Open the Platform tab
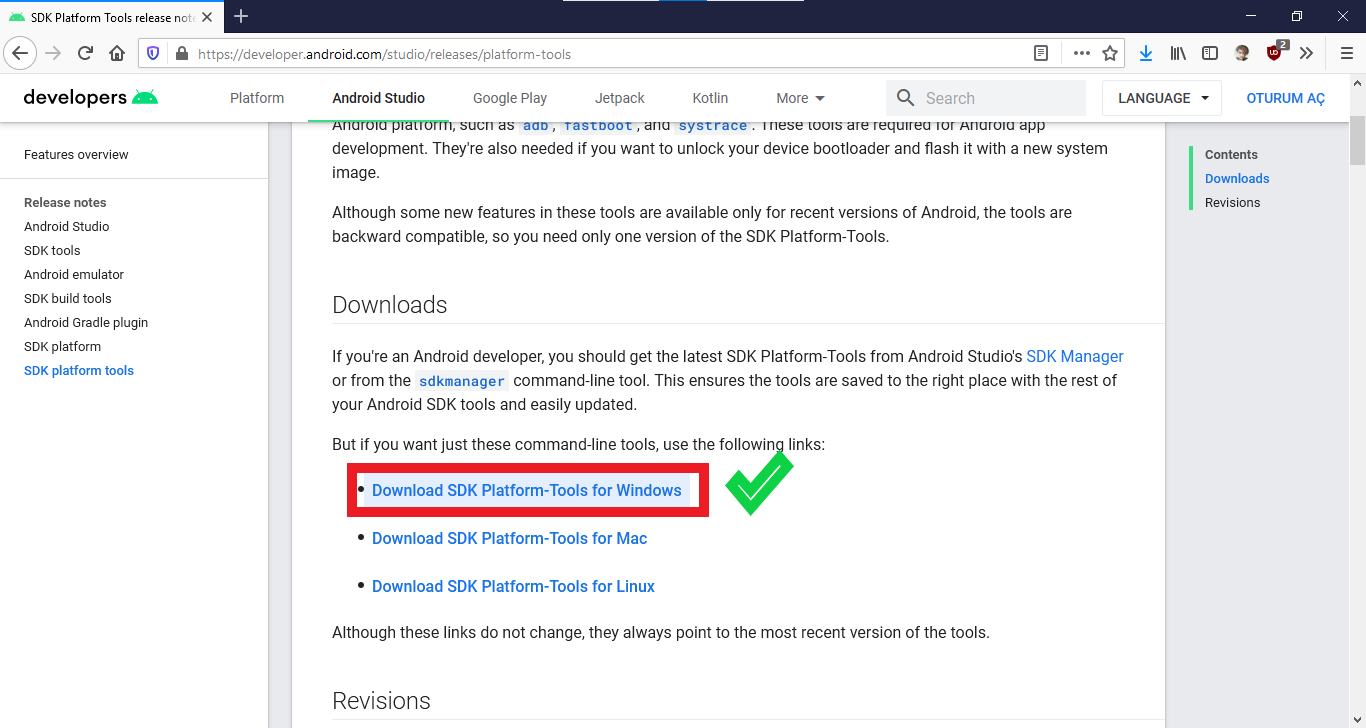Image resolution: width=1366 pixels, height=728 pixels. [x=257, y=98]
